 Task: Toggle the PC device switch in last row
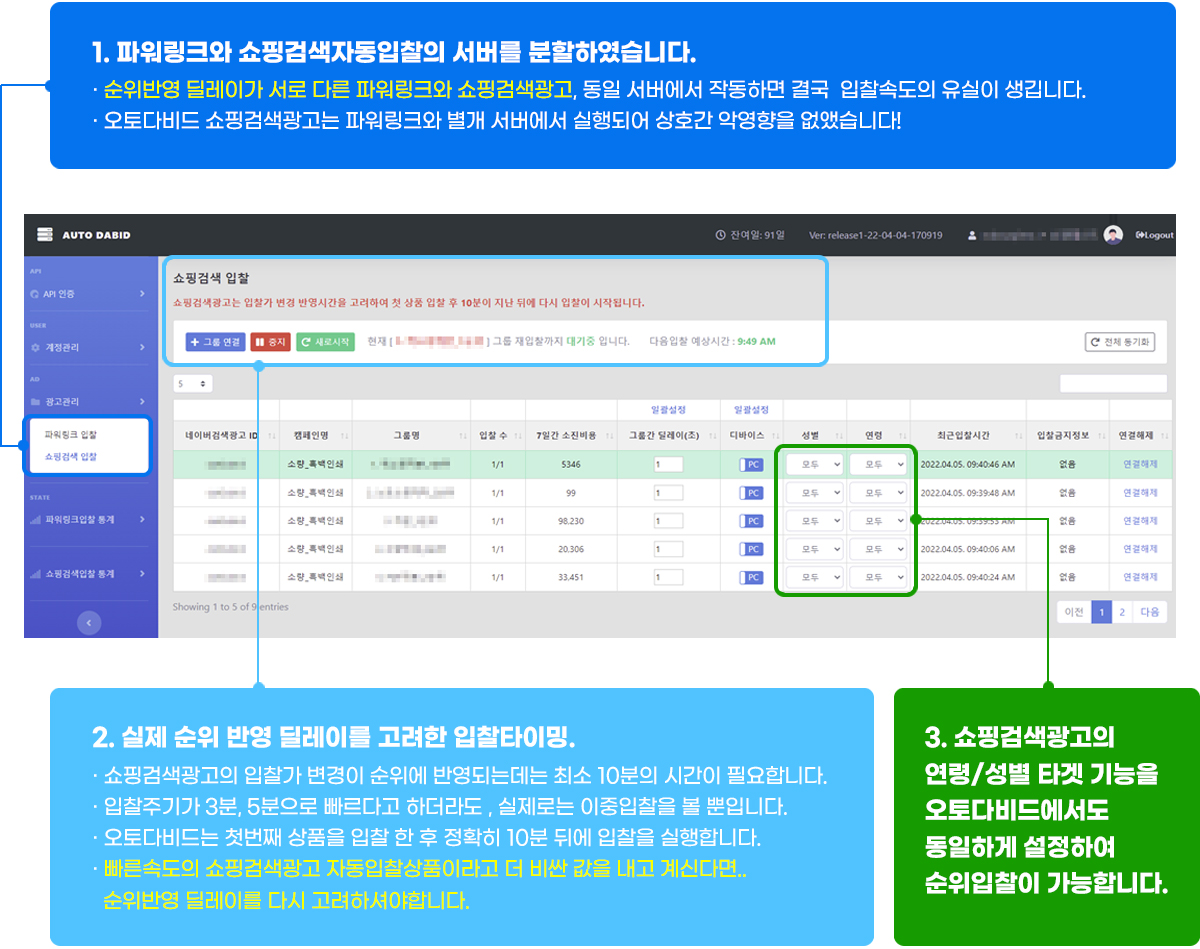tap(751, 577)
